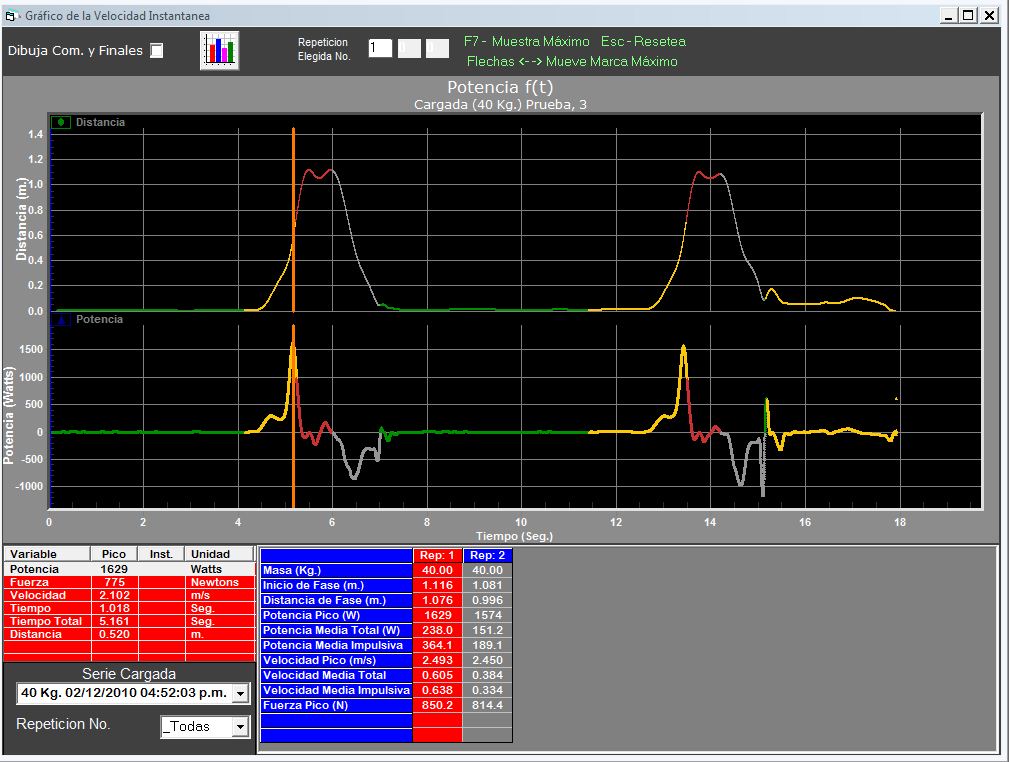The height and width of the screenshot is (762, 1009).
Task: Click the Velocidad Media Impulsiva label
Action: [x=337, y=690]
